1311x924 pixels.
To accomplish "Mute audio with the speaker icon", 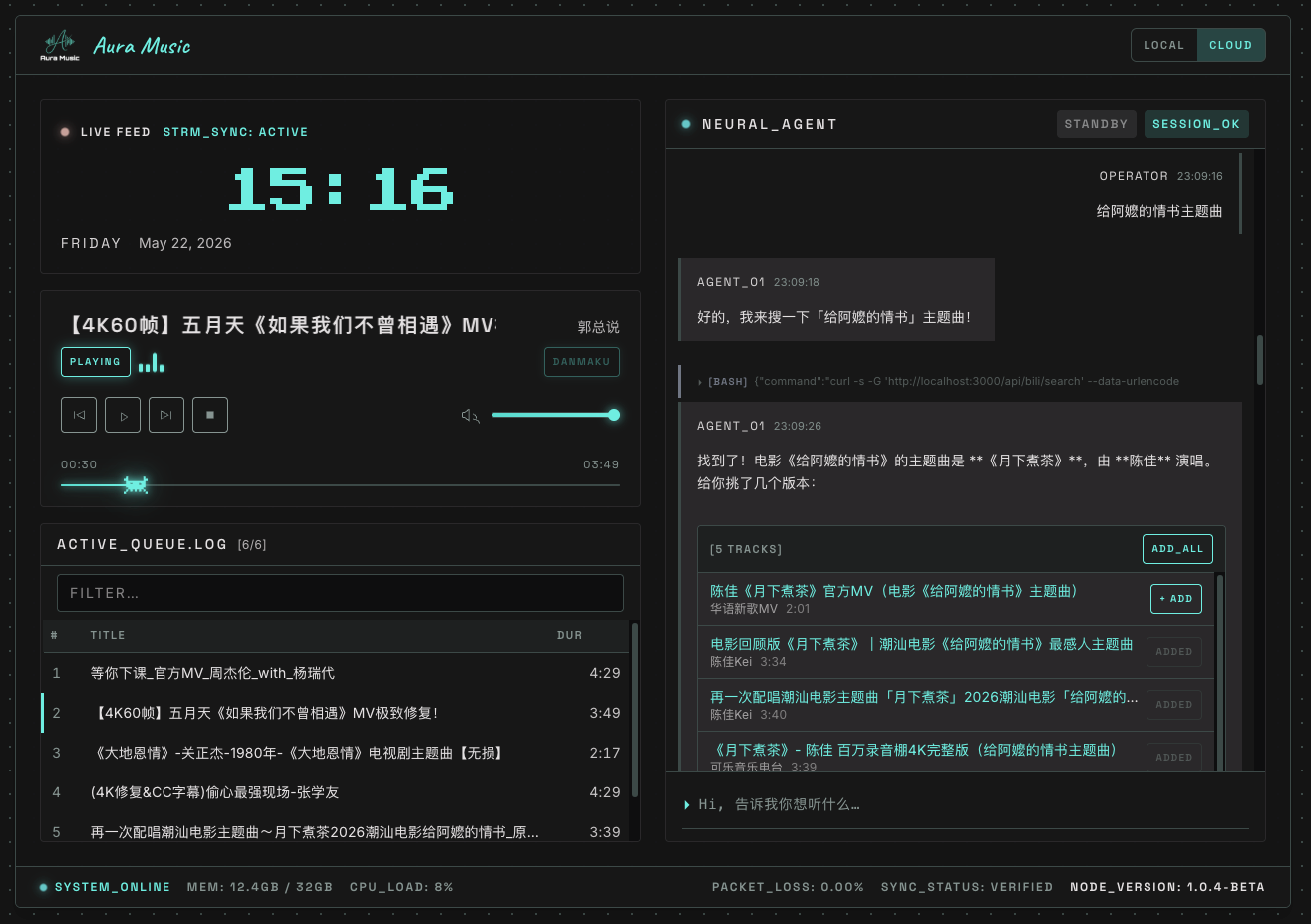I will tap(470, 415).
